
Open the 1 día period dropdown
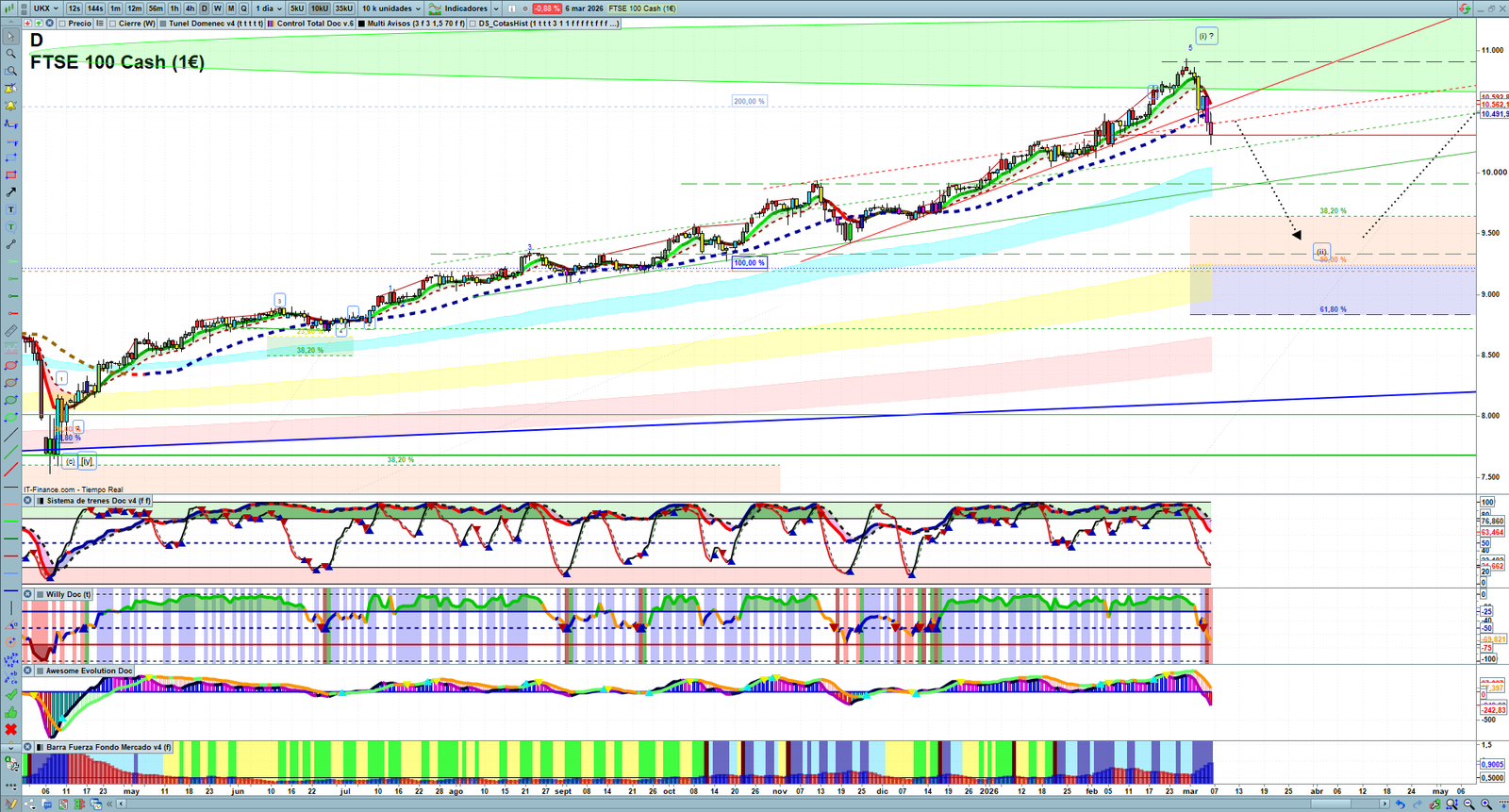tap(268, 8)
